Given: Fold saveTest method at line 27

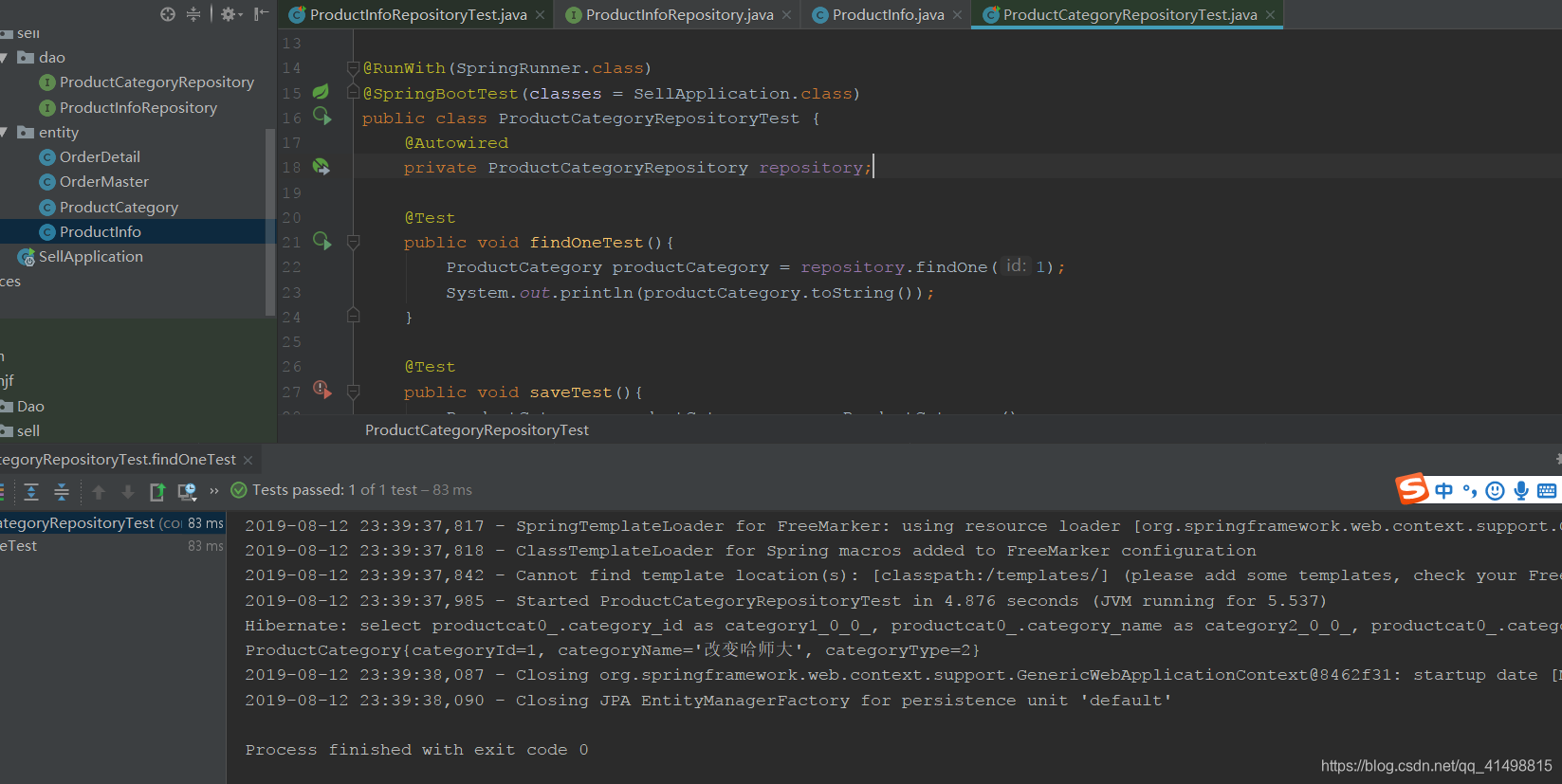Looking at the screenshot, I should pos(353,392).
